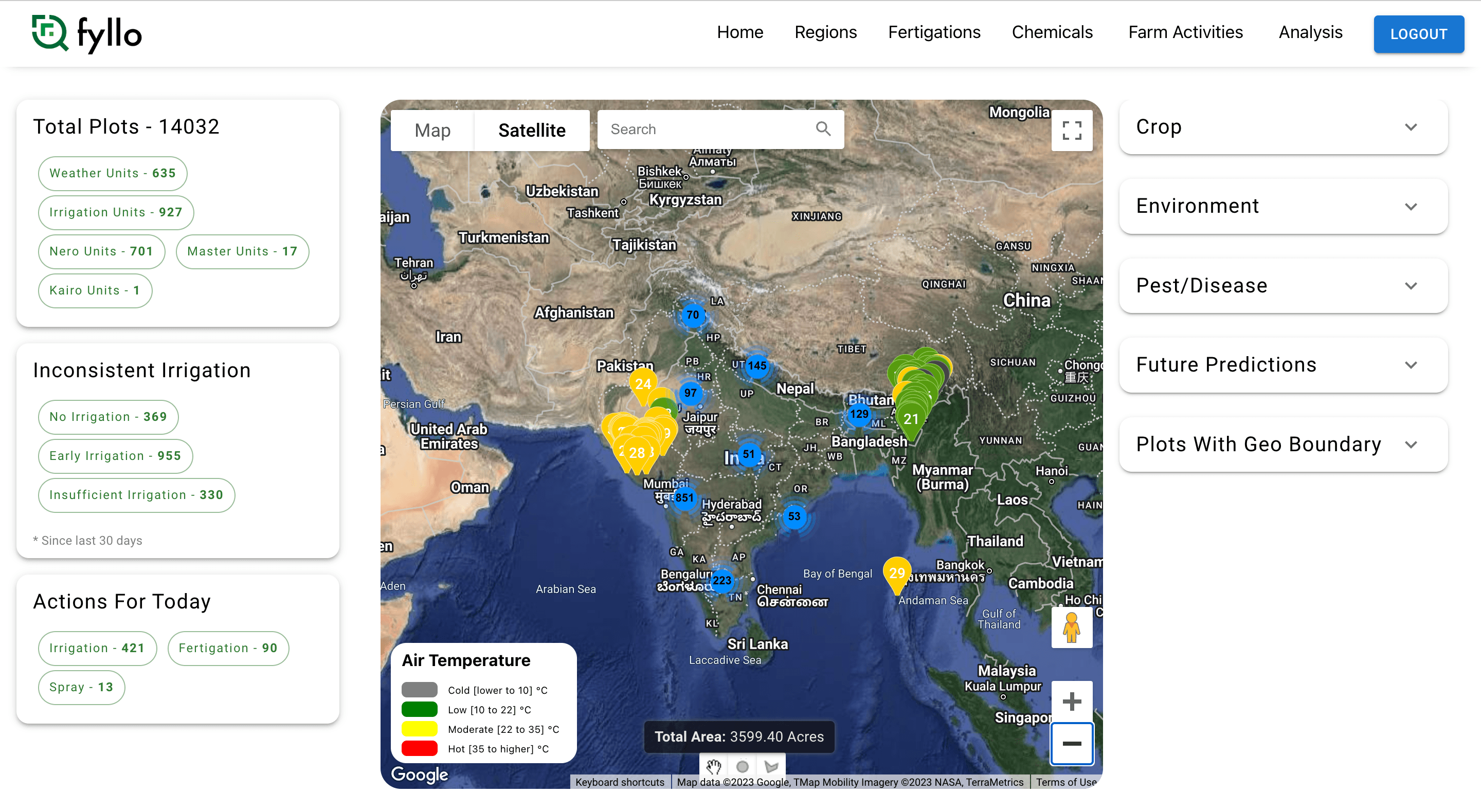This screenshot has height=812, width=1481.
Task: Click the LOGOUT button
Action: (x=1418, y=34)
